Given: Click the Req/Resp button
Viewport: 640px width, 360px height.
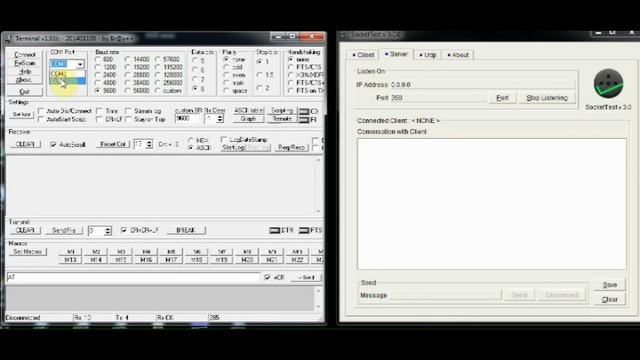Looking at the screenshot, I should (x=291, y=147).
